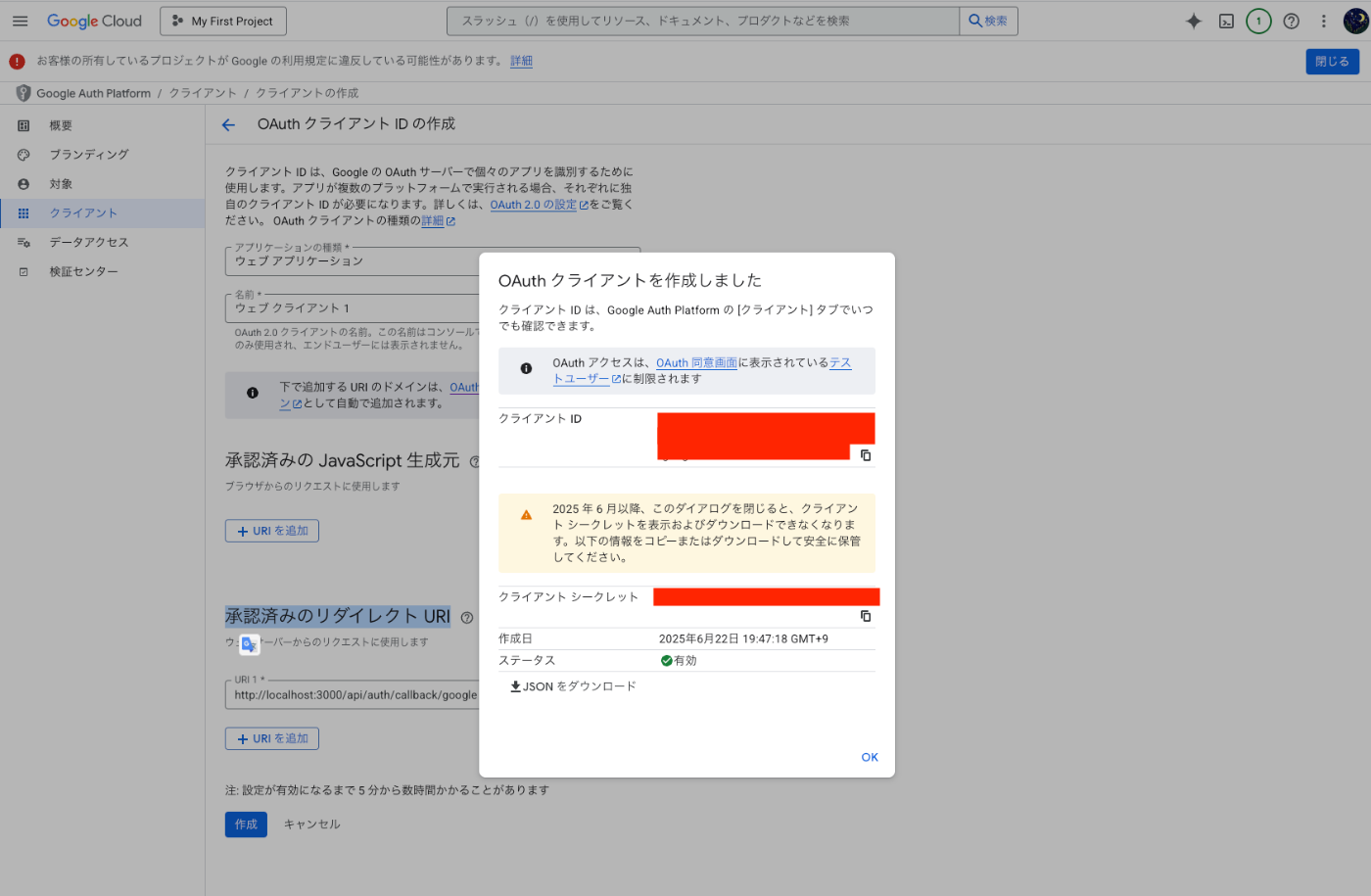Screen dimensions: 1371x896
Task: Click help icon next to JavaScript 生成元
Action: (474, 461)
